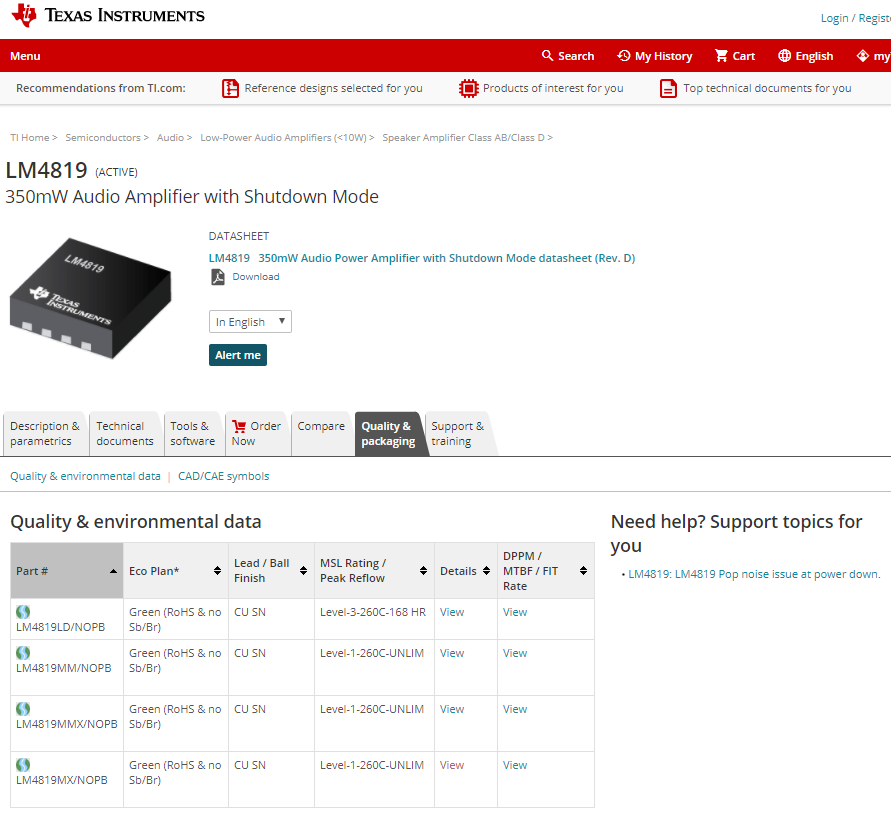This screenshot has height=816, width=891.
Task: Click the Products of interest chip icon
Action: coord(468,88)
